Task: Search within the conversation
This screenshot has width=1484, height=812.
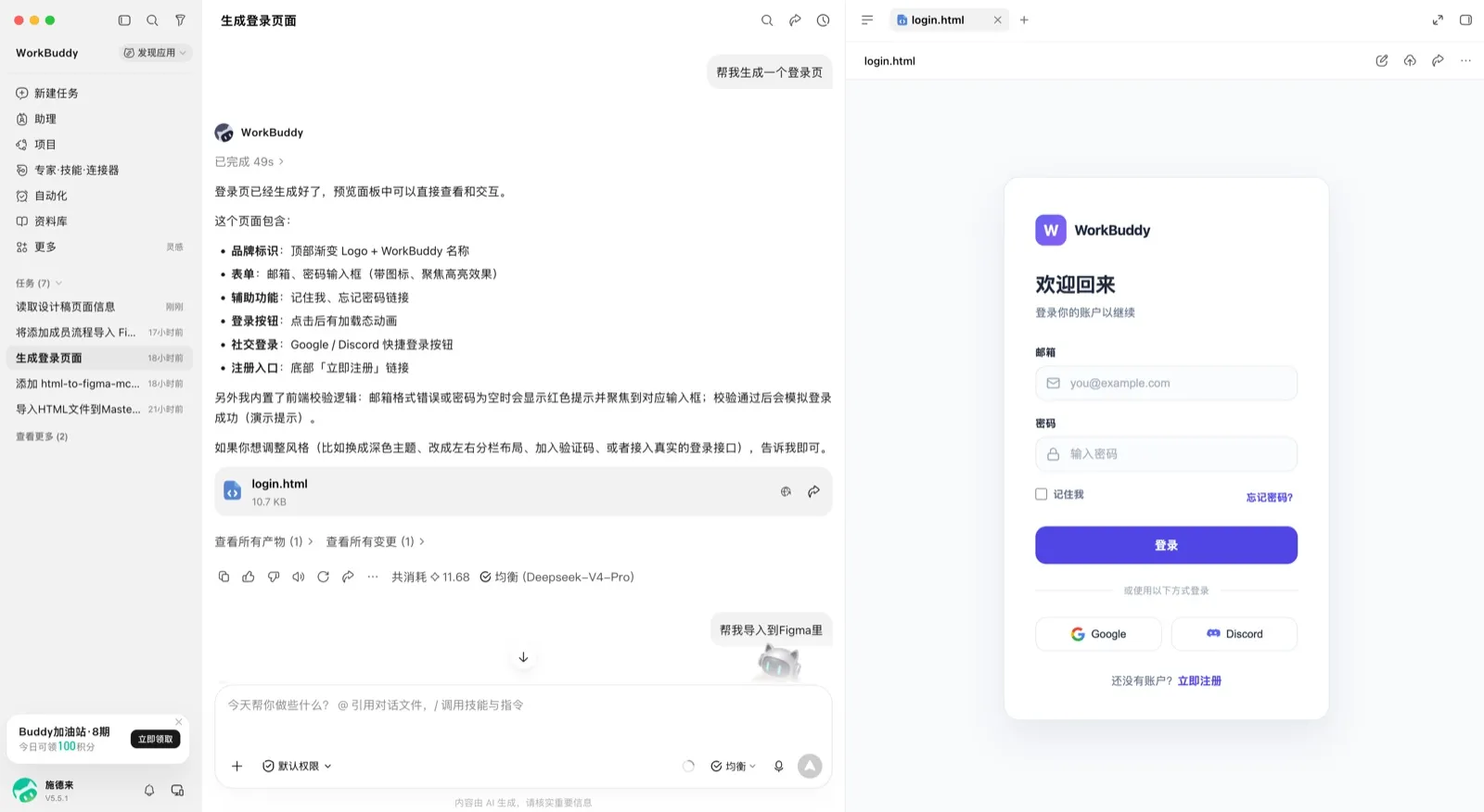Action: [x=767, y=20]
